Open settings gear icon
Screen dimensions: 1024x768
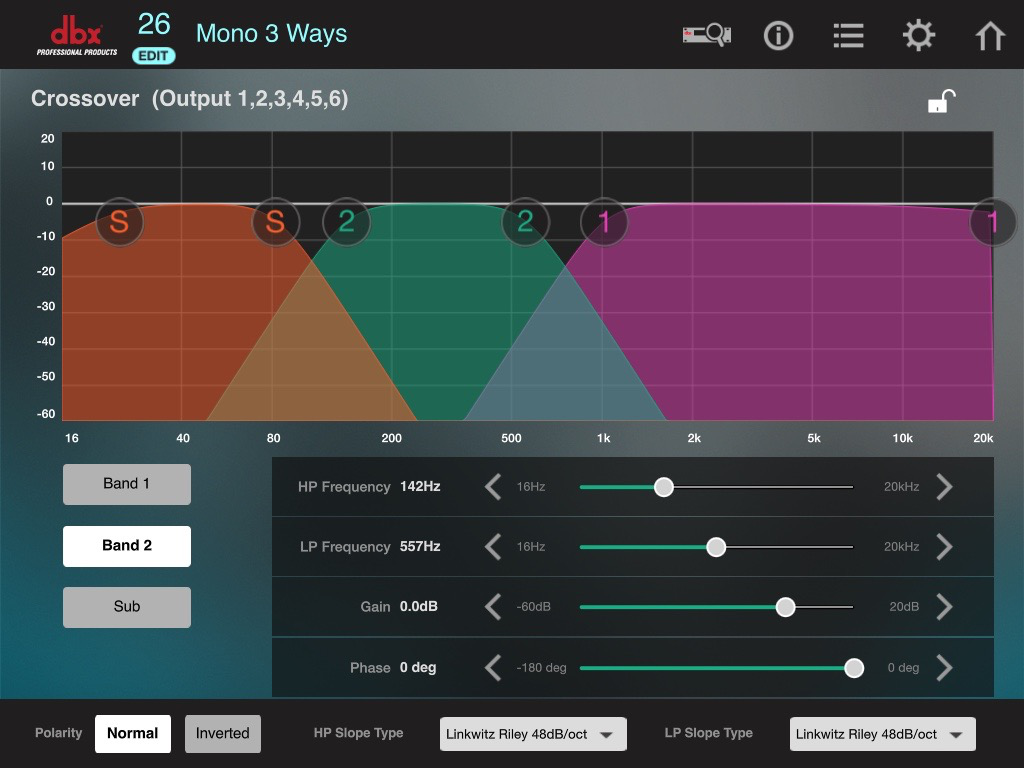click(x=919, y=35)
